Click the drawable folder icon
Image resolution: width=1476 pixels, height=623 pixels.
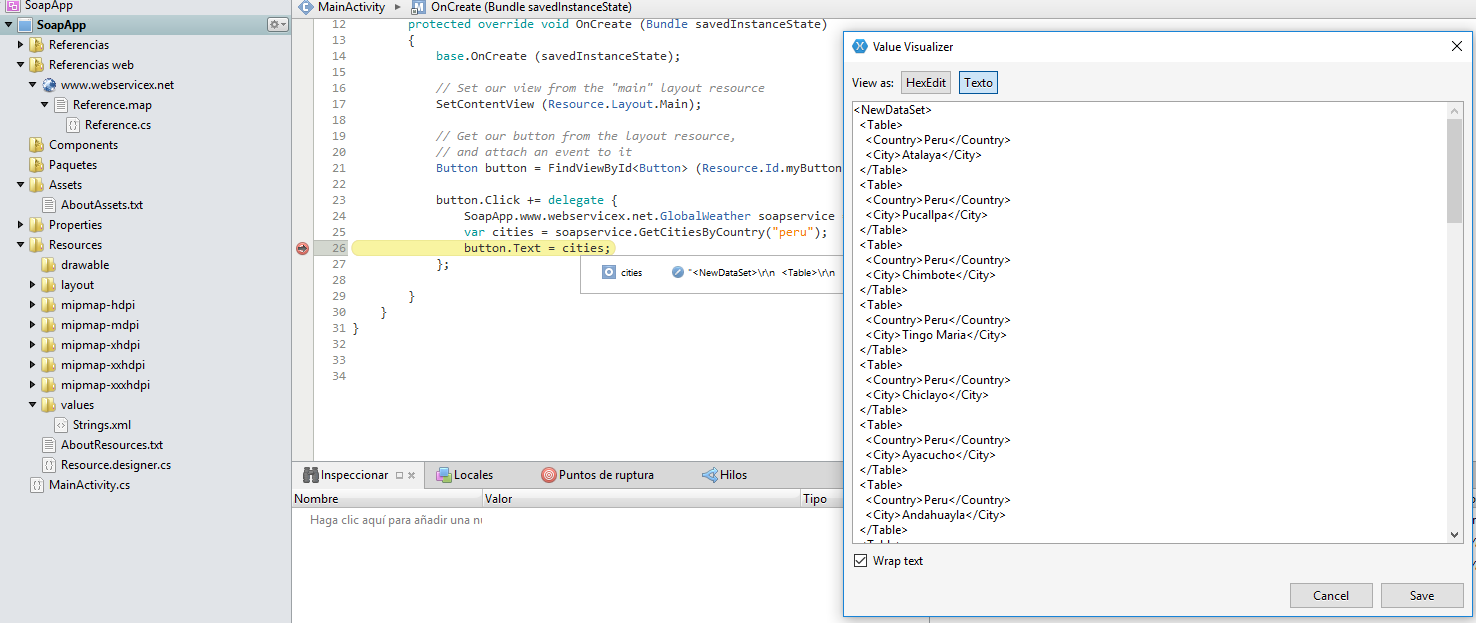pos(49,265)
